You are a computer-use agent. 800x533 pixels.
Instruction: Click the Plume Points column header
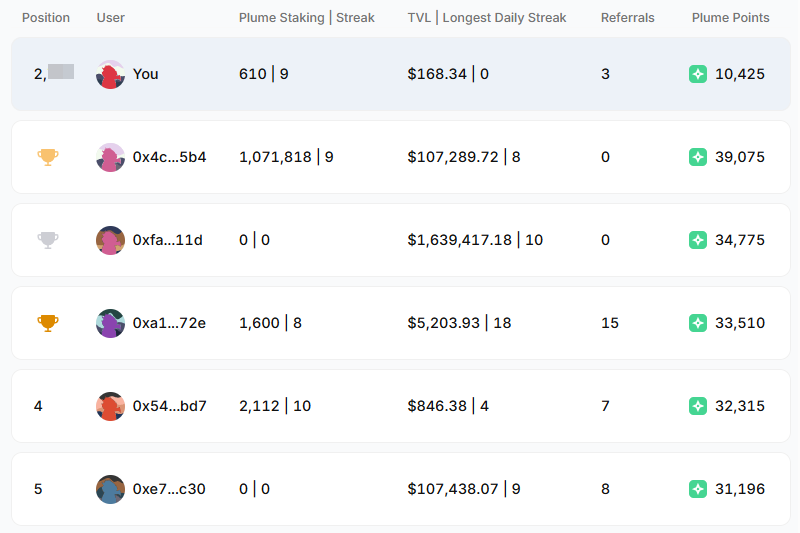731,18
